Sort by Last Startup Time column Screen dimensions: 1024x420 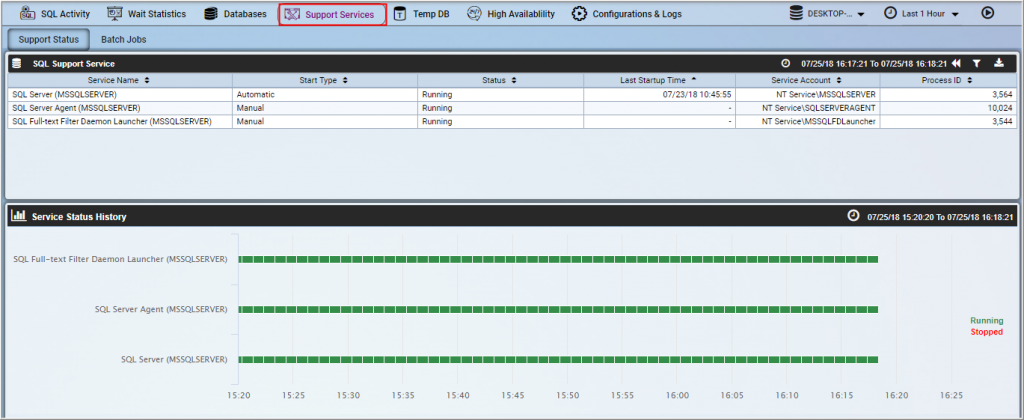[658, 80]
